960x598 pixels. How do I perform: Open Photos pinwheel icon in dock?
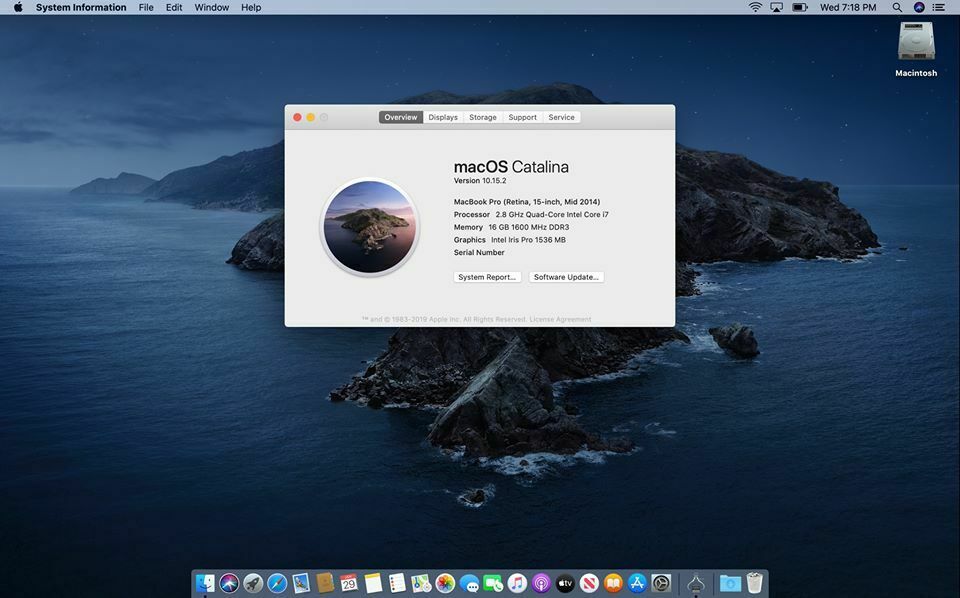pos(445,583)
